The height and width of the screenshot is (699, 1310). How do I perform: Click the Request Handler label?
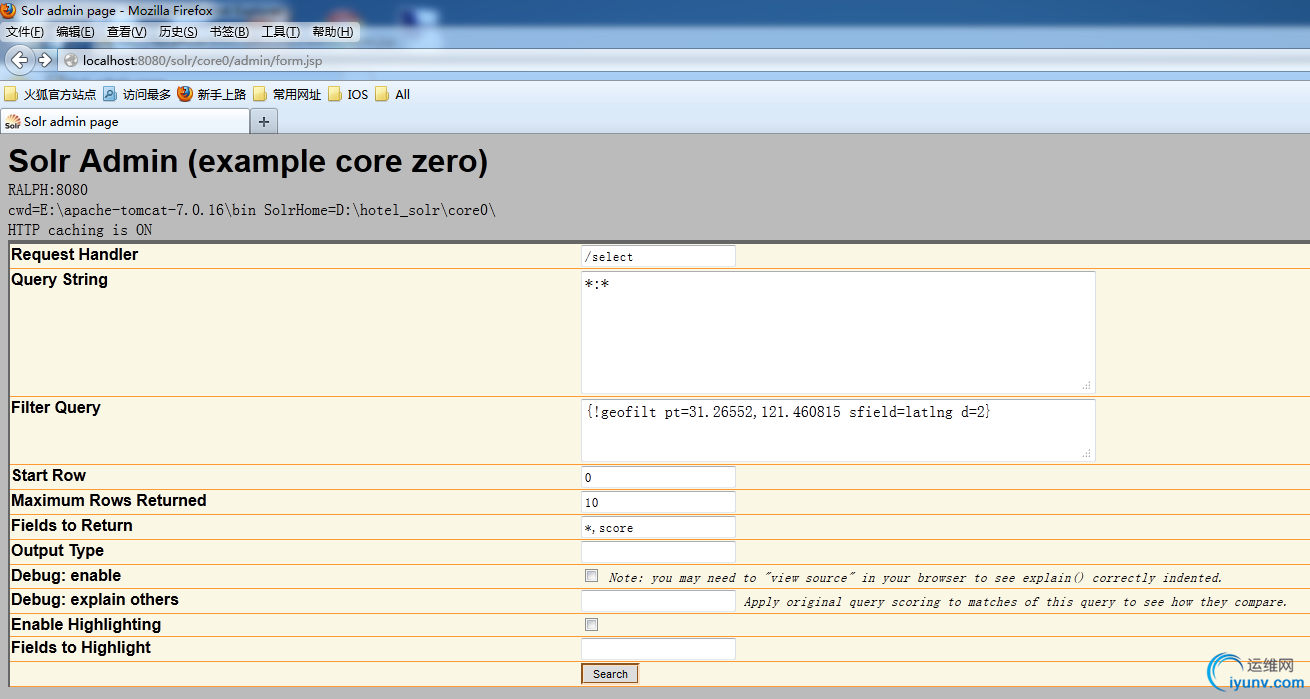75,255
